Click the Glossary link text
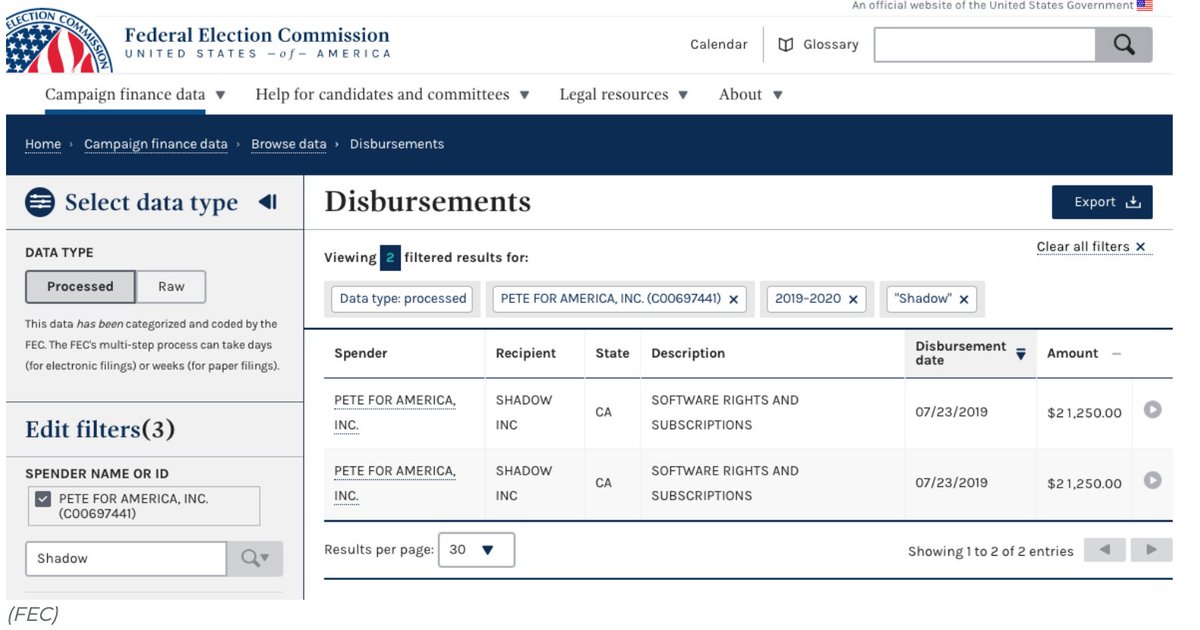The height and width of the screenshot is (630, 1200). tap(830, 45)
